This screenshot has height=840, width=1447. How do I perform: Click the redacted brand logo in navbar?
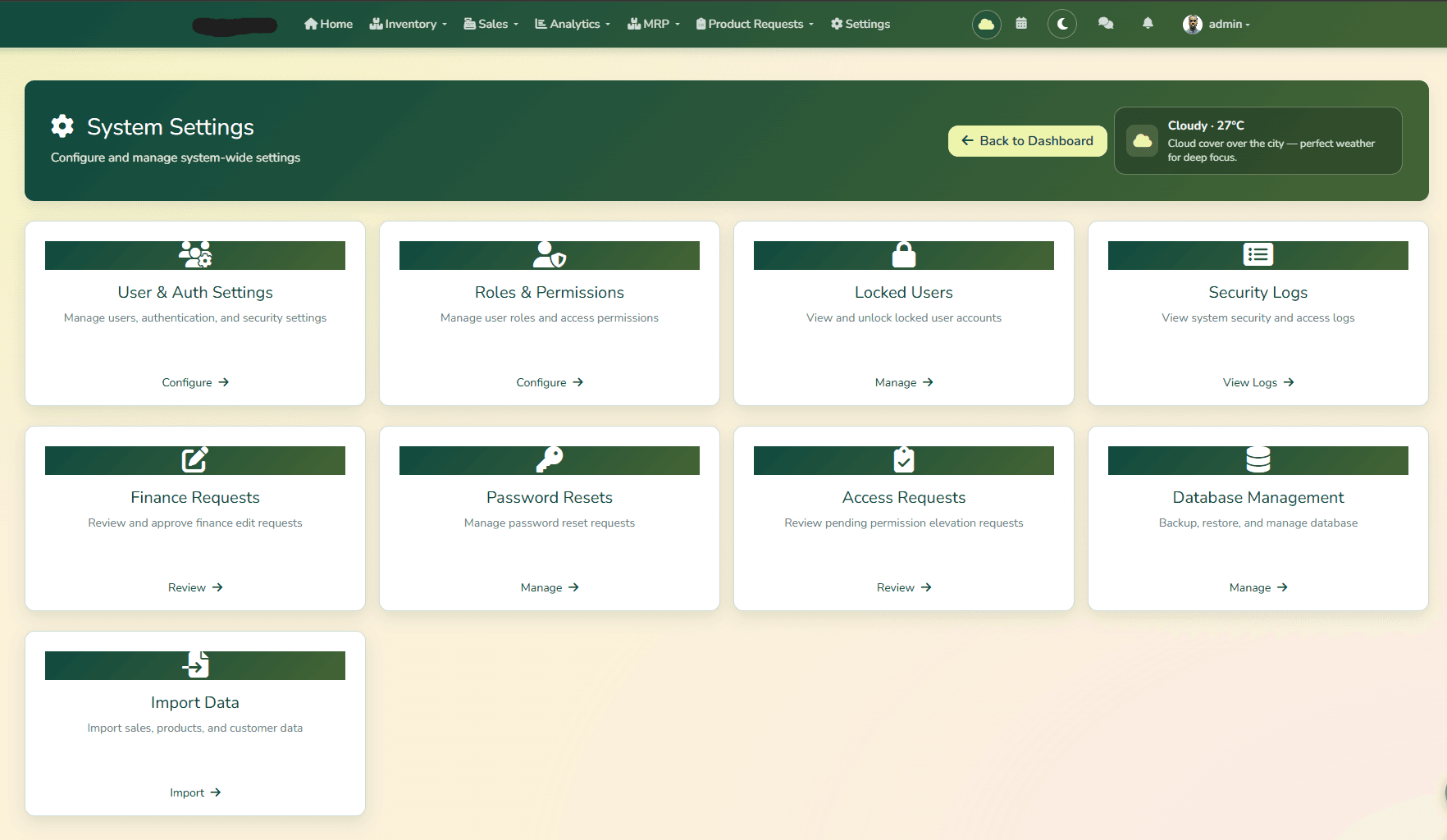pos(235,25)
